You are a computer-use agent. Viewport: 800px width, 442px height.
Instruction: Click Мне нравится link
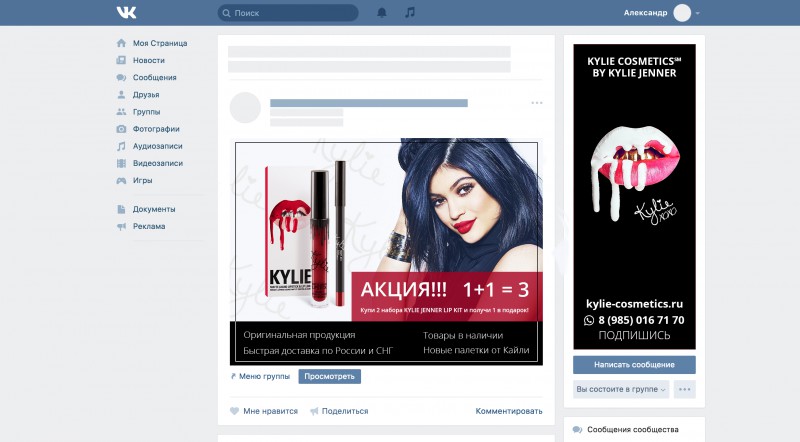[x=270, y=411]
